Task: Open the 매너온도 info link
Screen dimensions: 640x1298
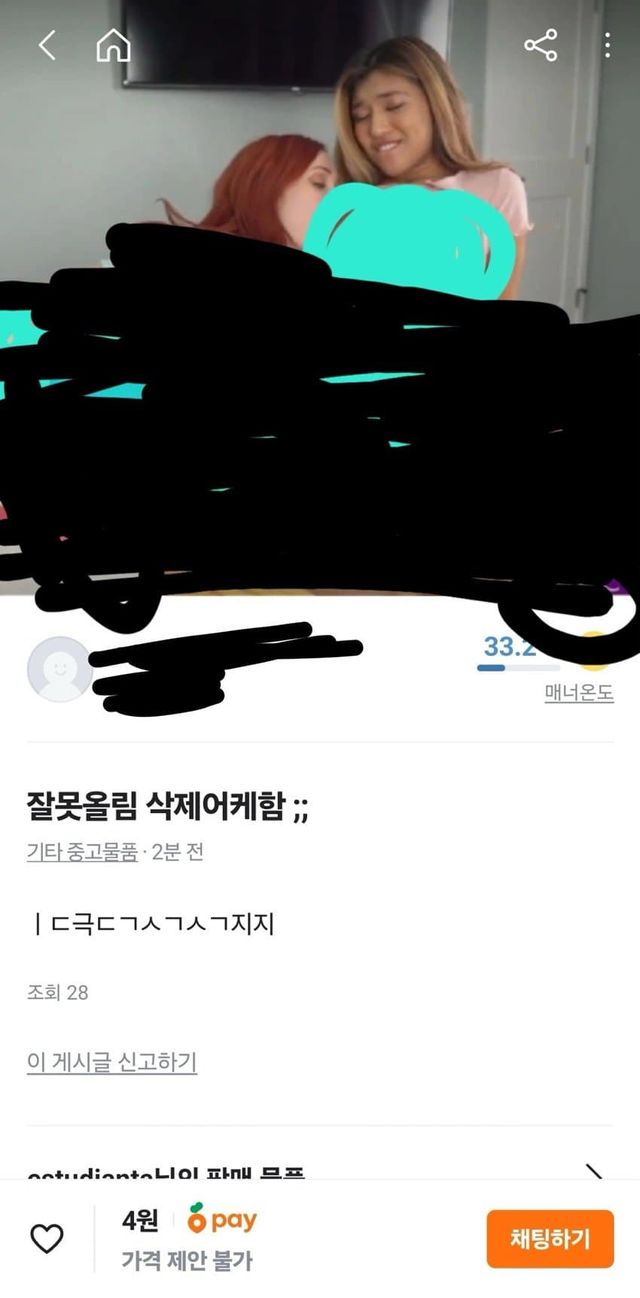Action: coord(579,693)
